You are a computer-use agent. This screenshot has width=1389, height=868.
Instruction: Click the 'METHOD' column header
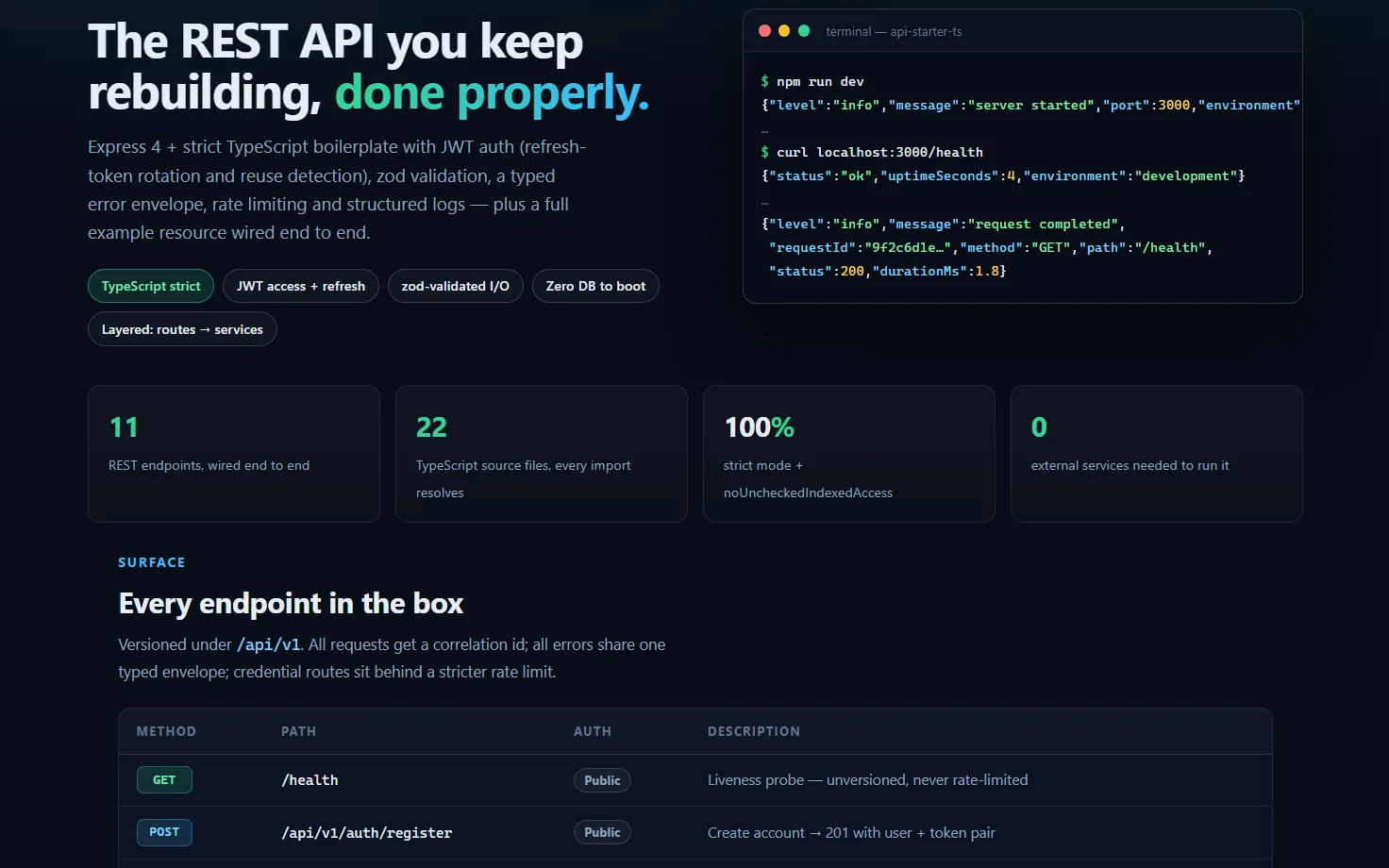[166, 731]
